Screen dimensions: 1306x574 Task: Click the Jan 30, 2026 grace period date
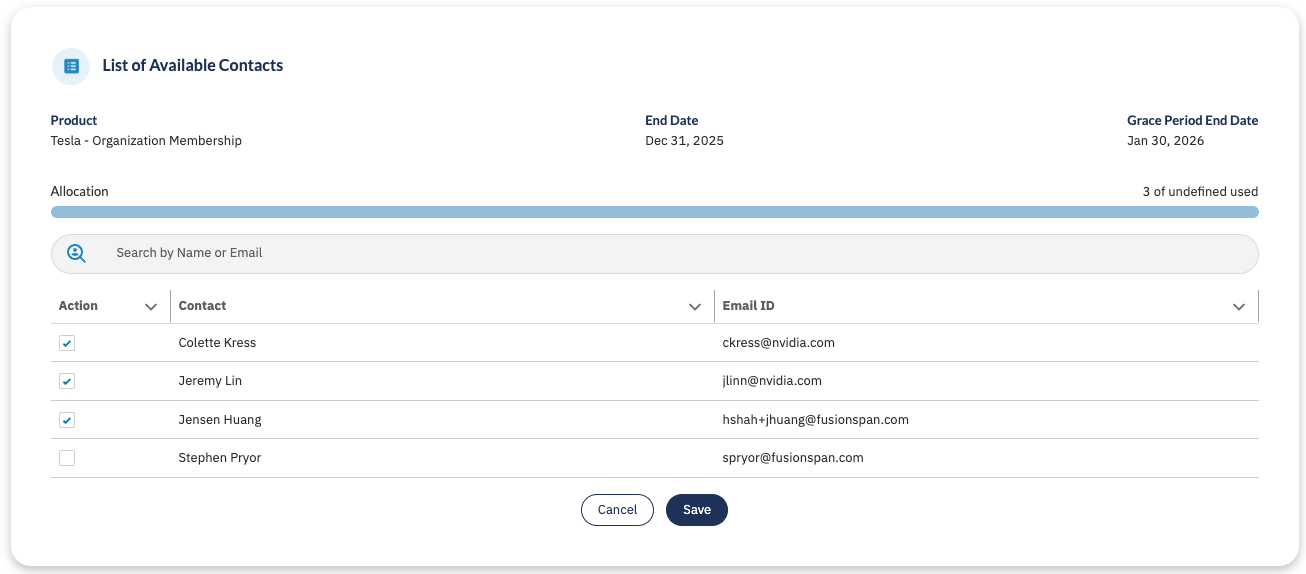coord(1165,141)
